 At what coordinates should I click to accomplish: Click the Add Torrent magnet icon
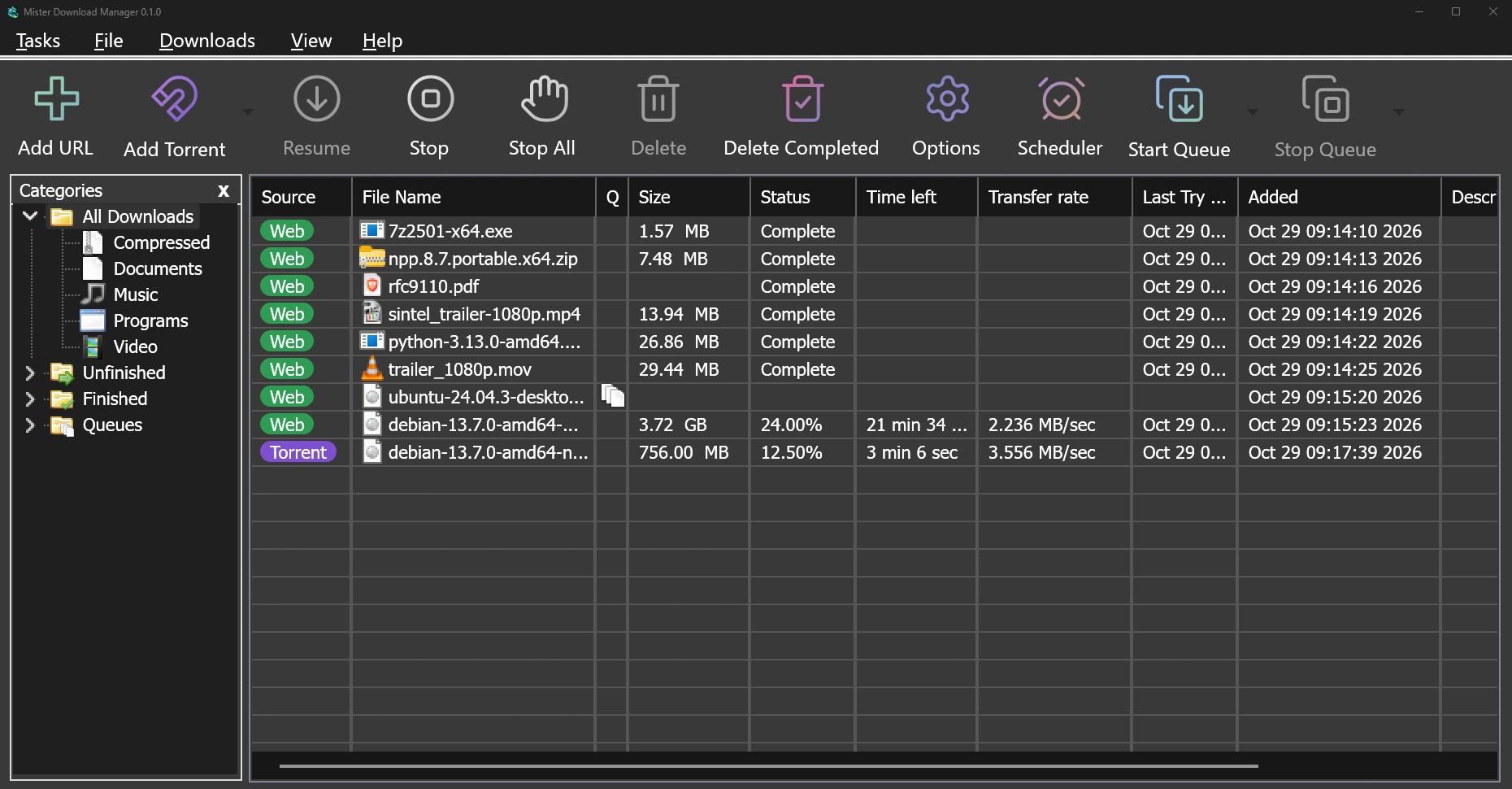click(x=175, y=99)
